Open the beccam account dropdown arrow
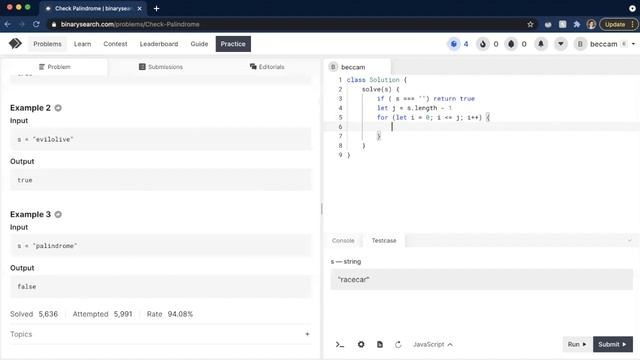The height and width of the screenshot is (360, 640). point(633,44)
